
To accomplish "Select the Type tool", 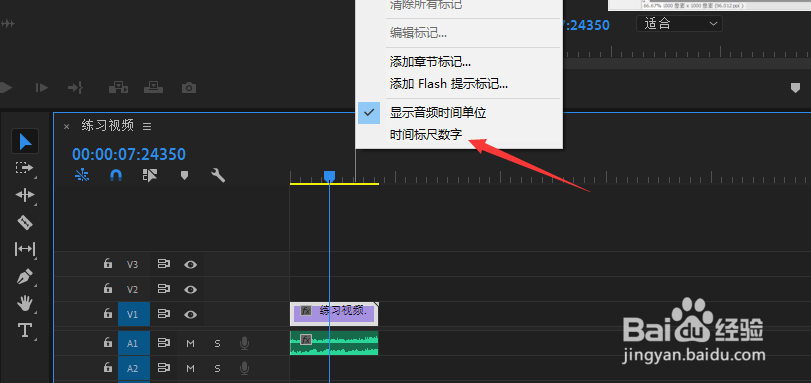I will click(x=25, y=330).
